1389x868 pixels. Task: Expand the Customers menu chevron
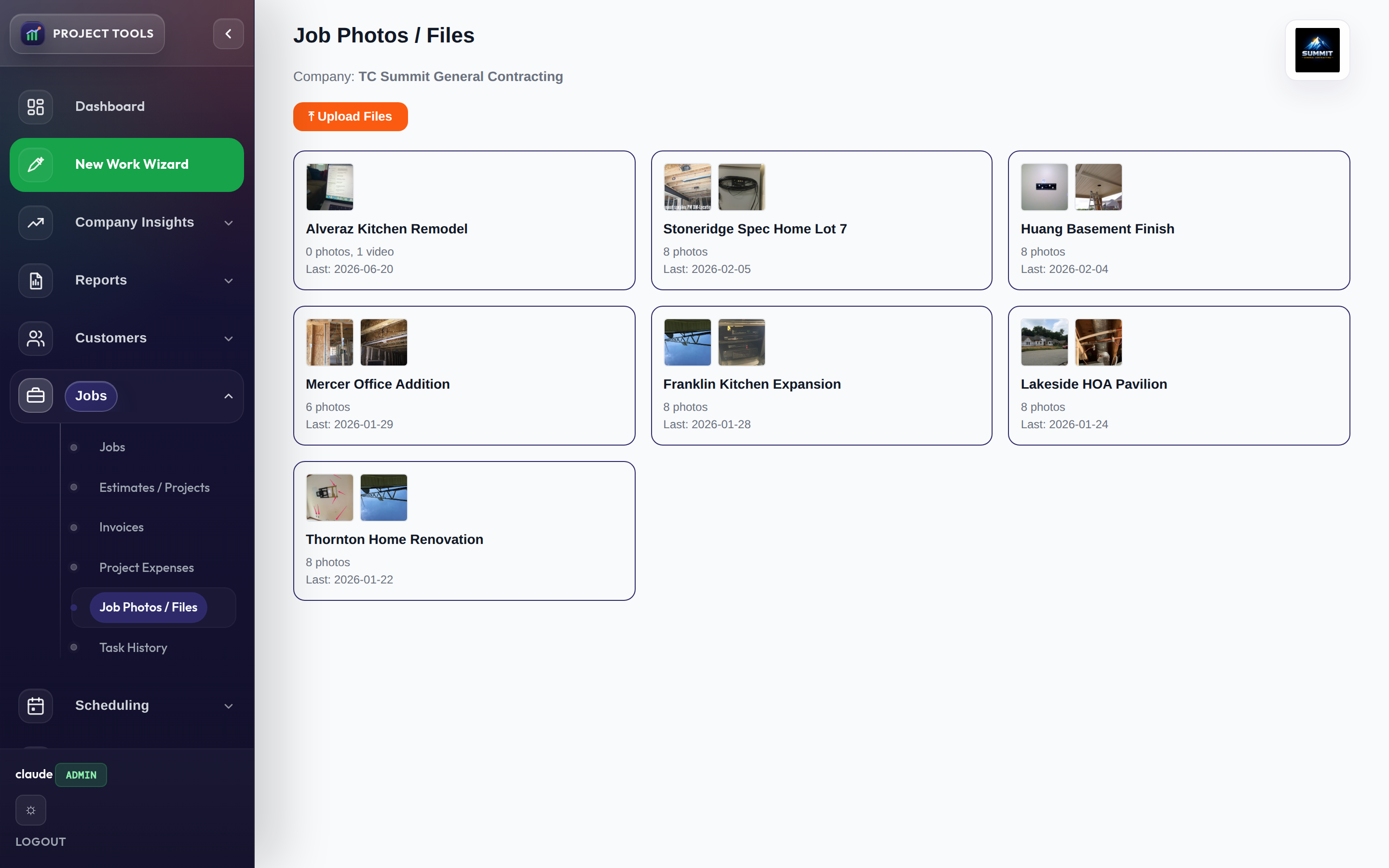click(x=229, y=339)
